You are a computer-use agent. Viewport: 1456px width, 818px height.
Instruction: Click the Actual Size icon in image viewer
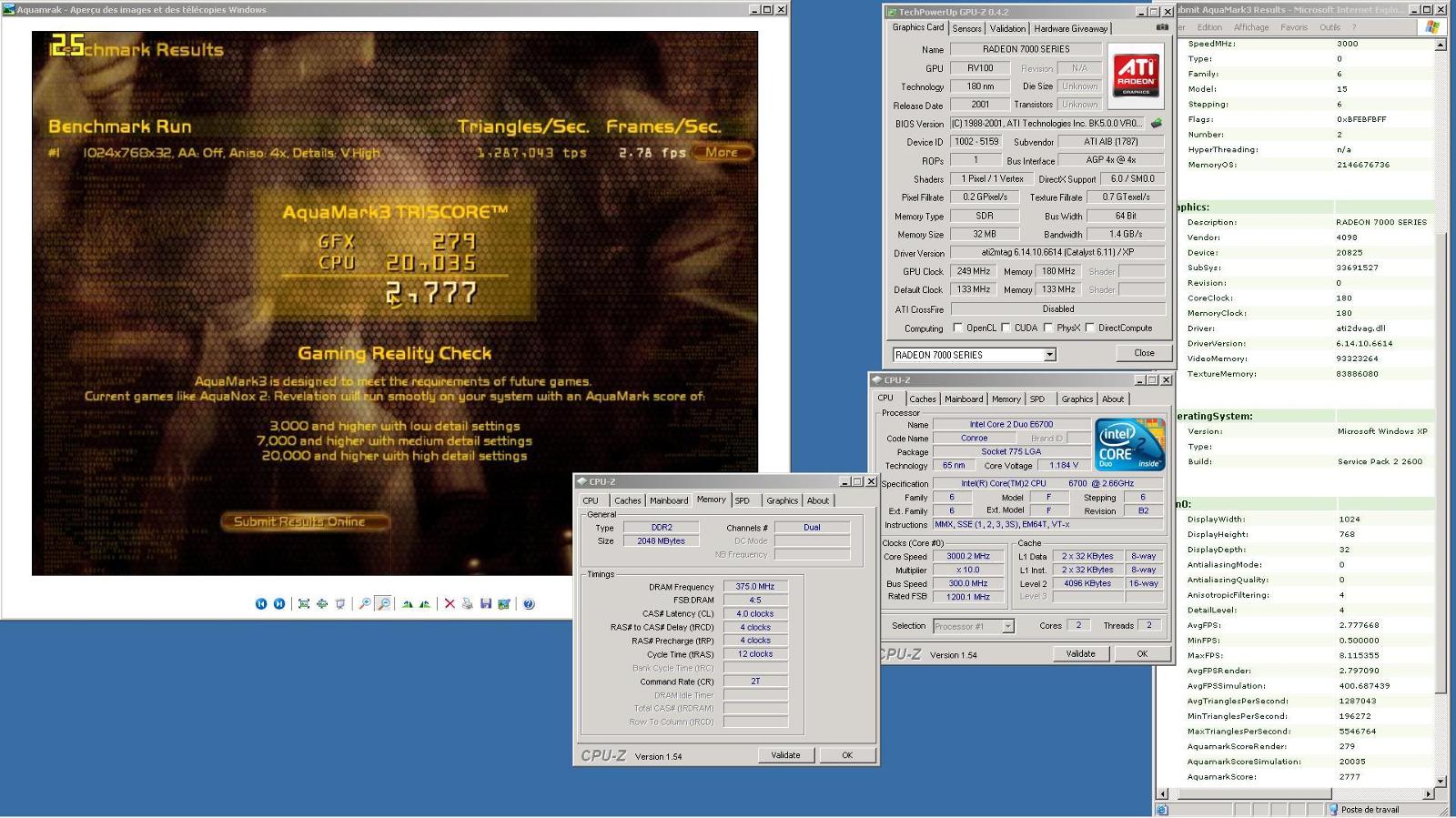pos(322,603)
